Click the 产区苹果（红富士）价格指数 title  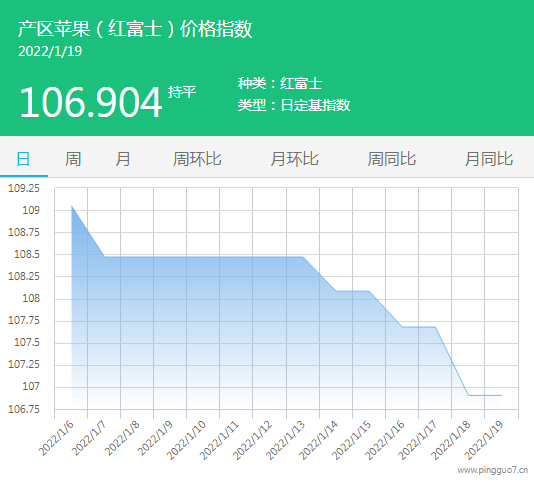(x=135, y=29)
